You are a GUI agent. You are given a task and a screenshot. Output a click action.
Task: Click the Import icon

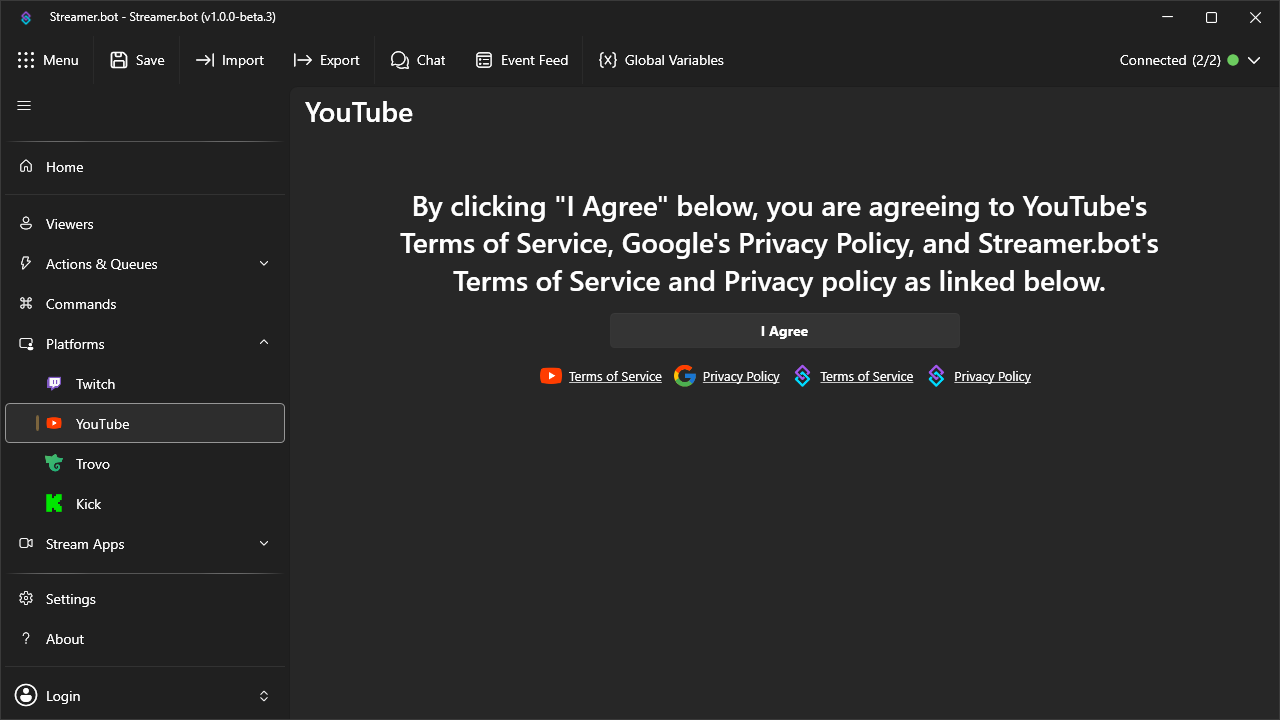(229, 60)
